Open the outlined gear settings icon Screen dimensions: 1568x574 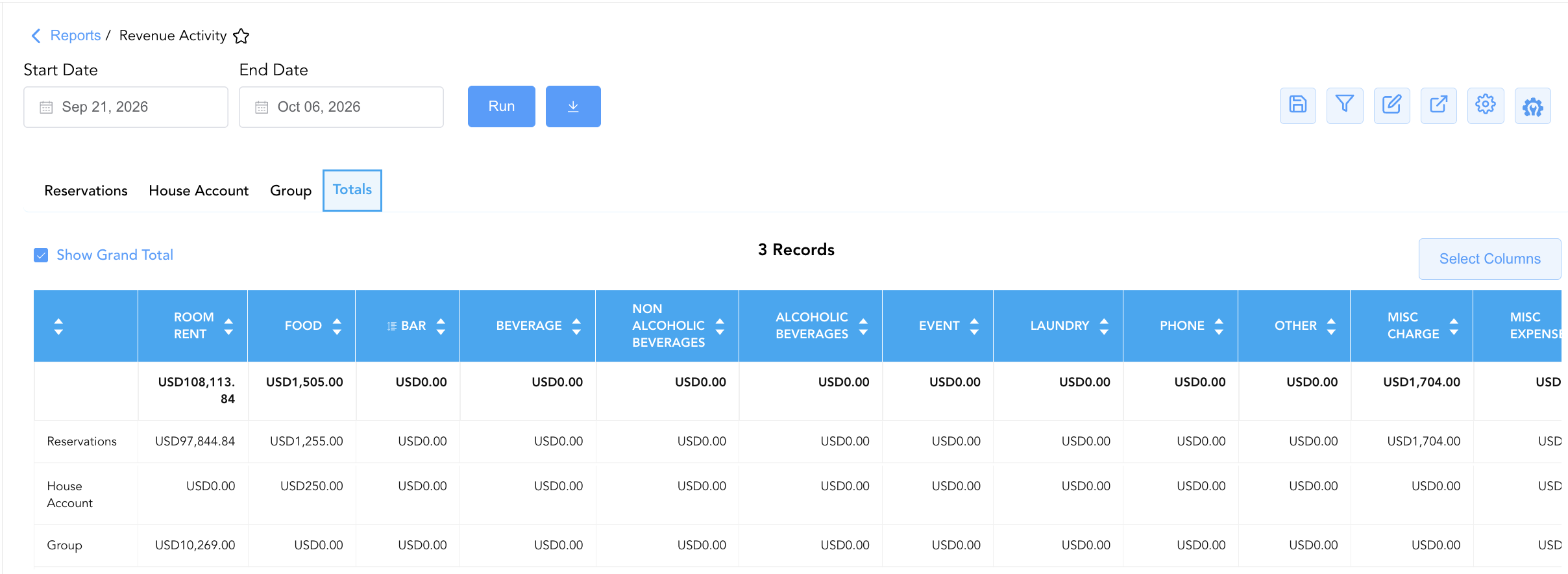click(x=1486, y=105)
